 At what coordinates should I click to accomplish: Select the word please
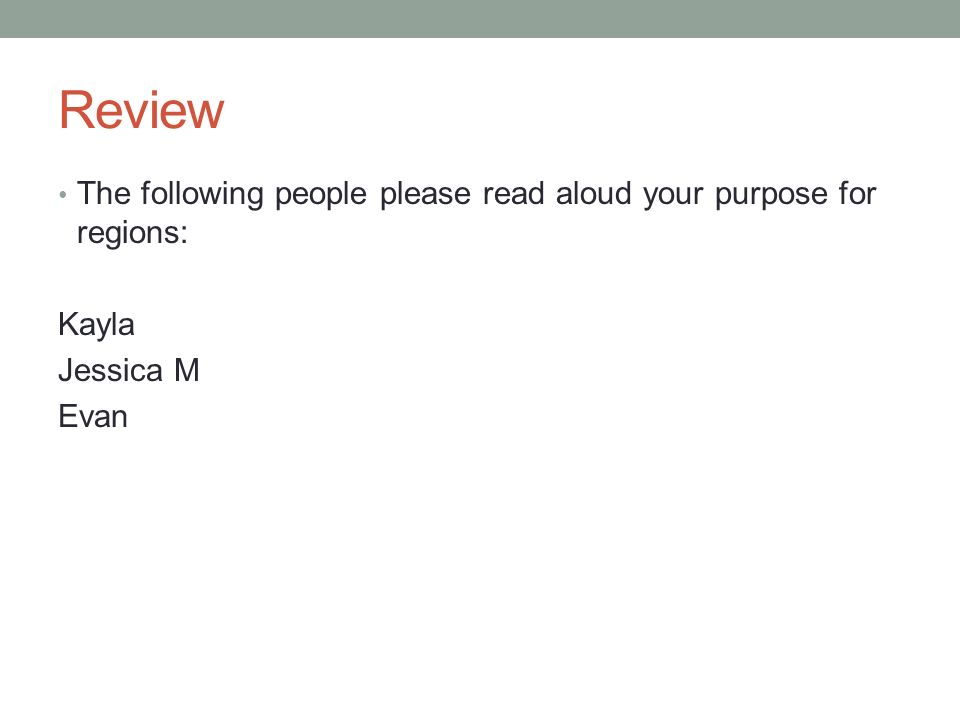click(x=426, y=196)
